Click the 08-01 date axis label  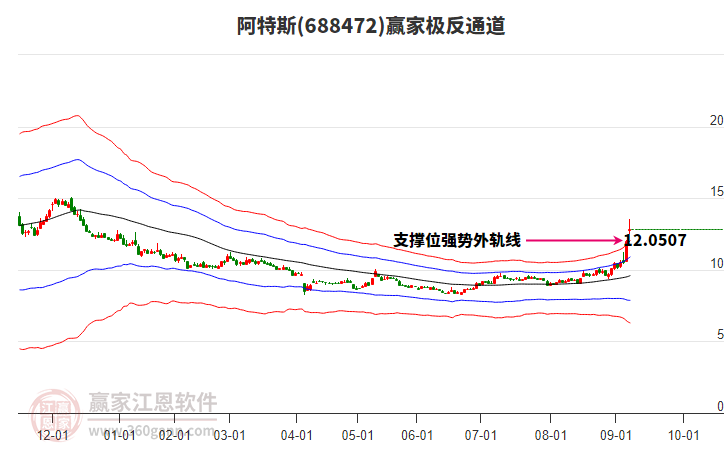(551, 435)
